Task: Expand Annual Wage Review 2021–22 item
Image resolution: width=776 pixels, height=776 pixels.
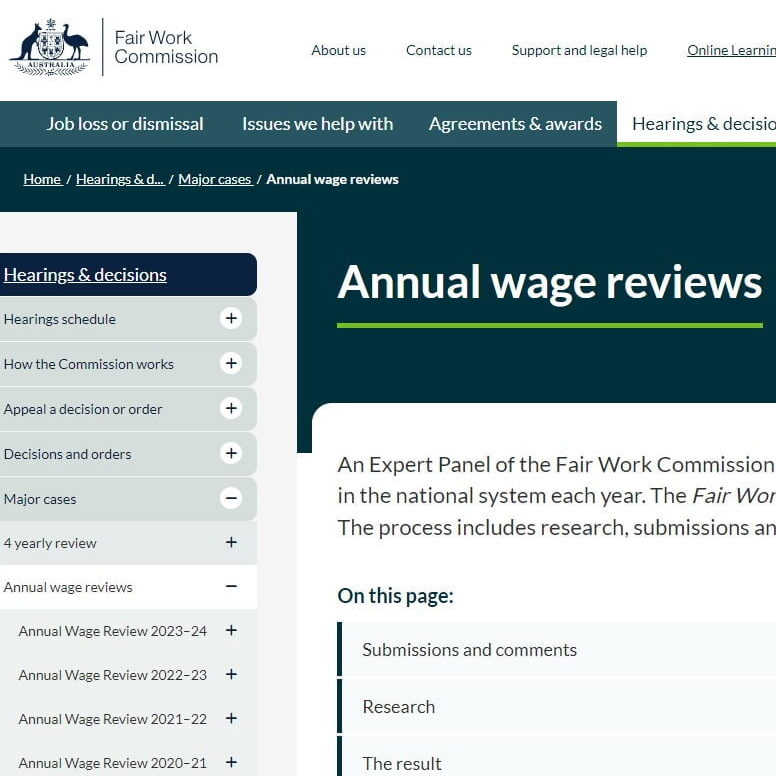Action: tap(231, 719)
